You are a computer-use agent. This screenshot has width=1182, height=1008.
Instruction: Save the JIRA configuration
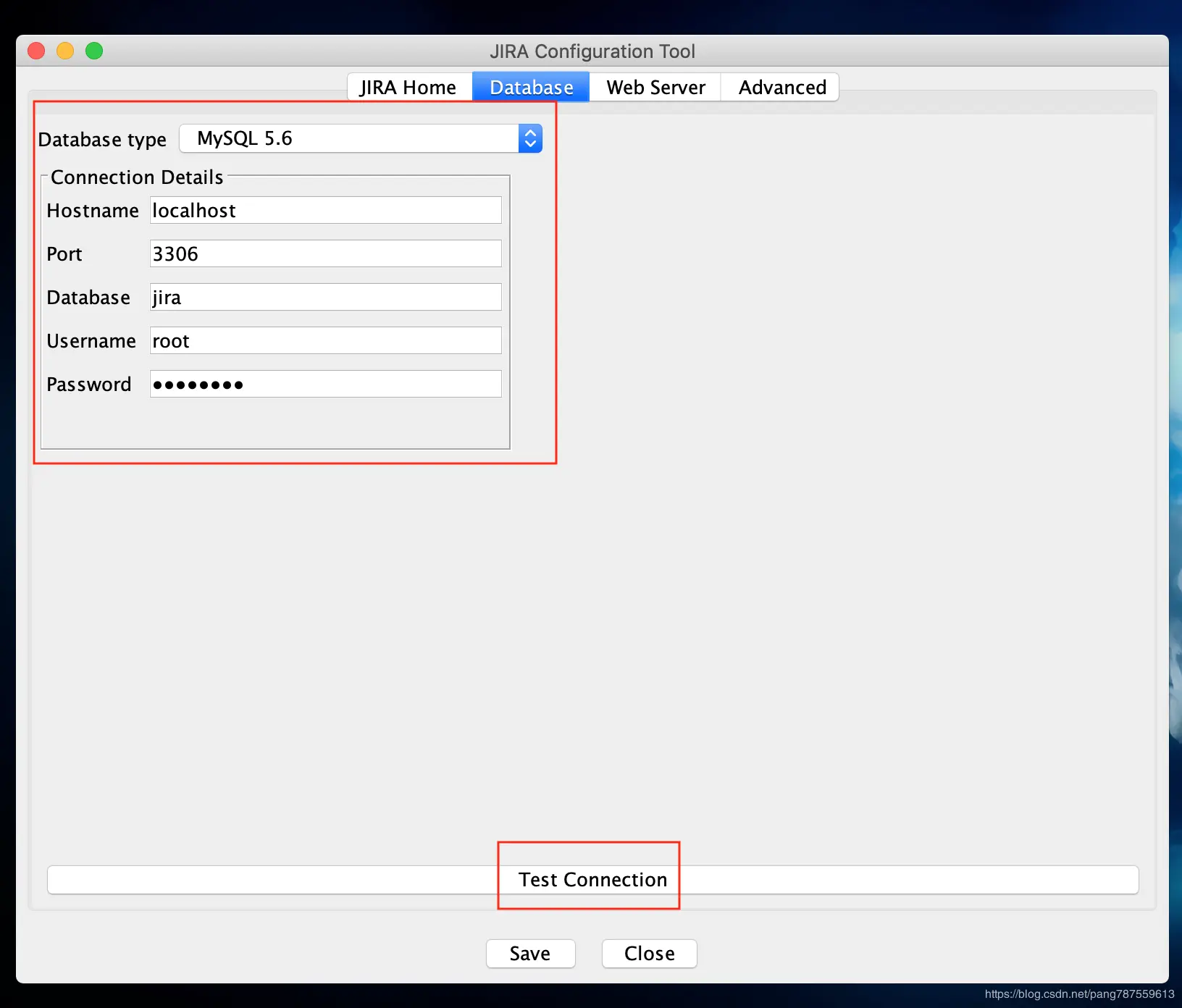(x=530, y=954)
